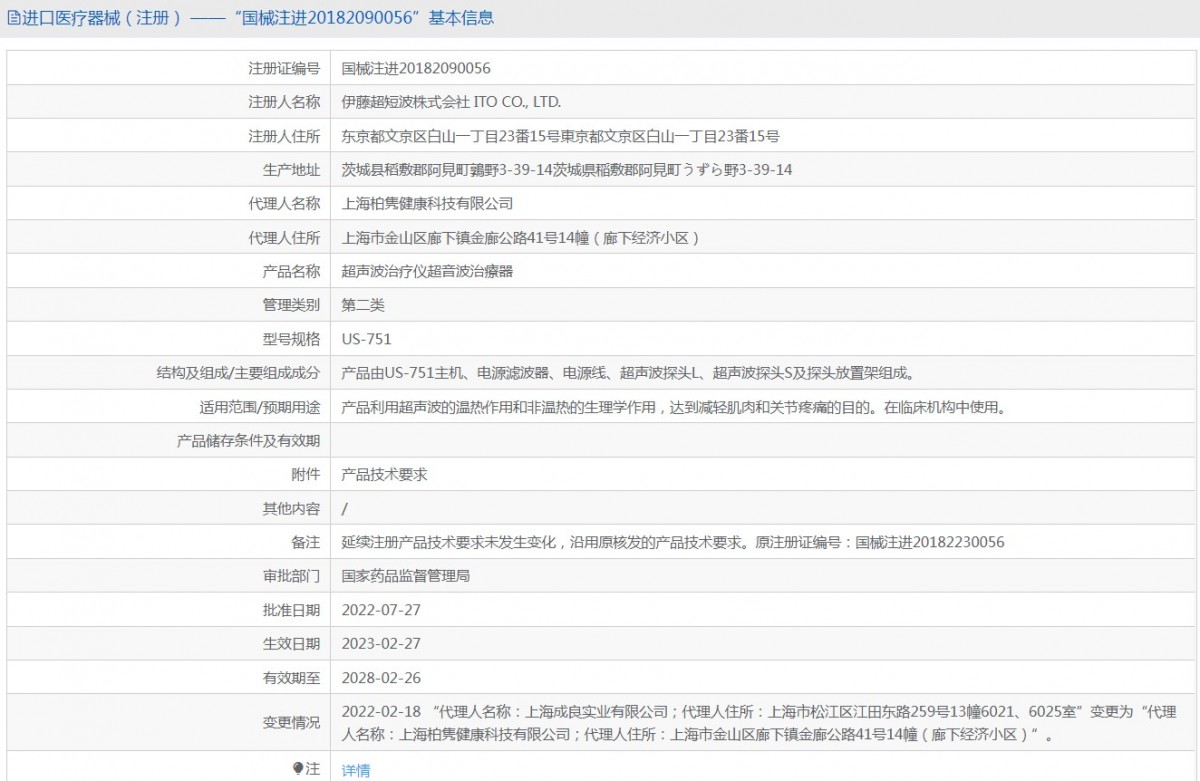Click the 管理类别 label
1200x781 pixels.
click(x=291, y=305)
